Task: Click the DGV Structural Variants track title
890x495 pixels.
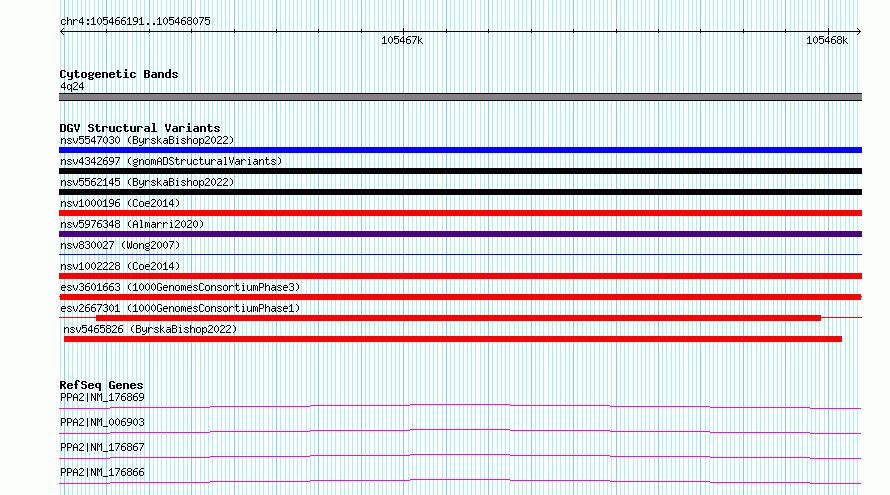Action: [140, 128]
